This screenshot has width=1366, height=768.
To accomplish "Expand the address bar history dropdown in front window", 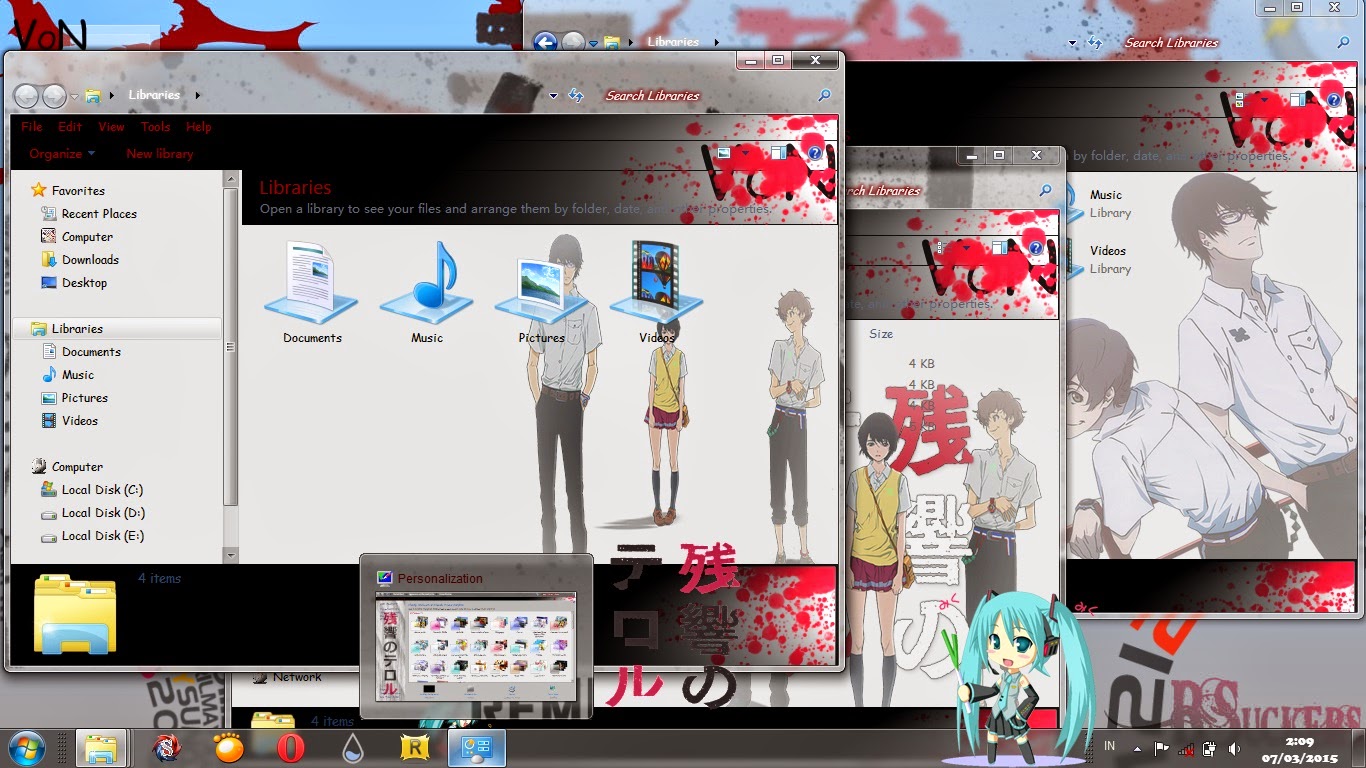I will coord(553,96).
